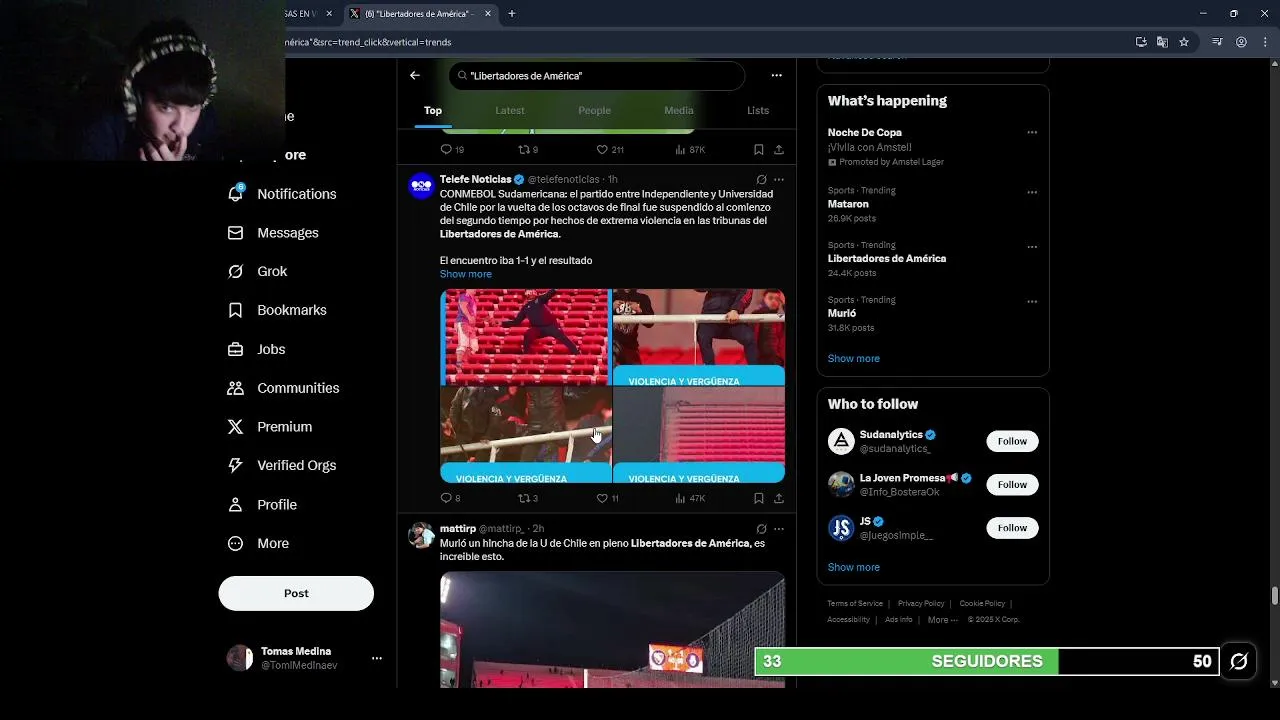Select the Libertadores de América browser tab
This screenshot has height=720, width=1280.
420,14
